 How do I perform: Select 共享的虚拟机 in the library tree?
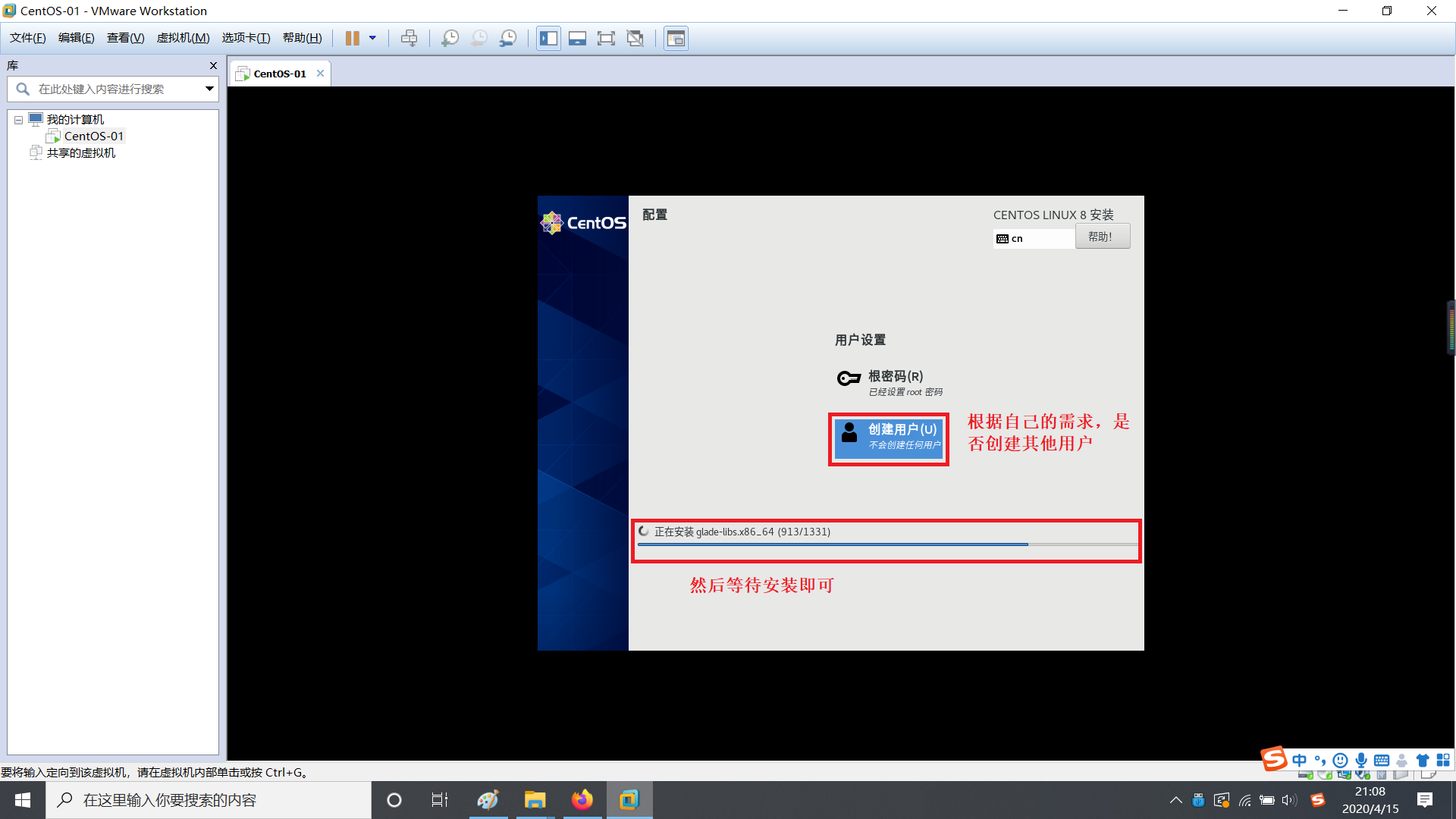[x=81, y=153]
